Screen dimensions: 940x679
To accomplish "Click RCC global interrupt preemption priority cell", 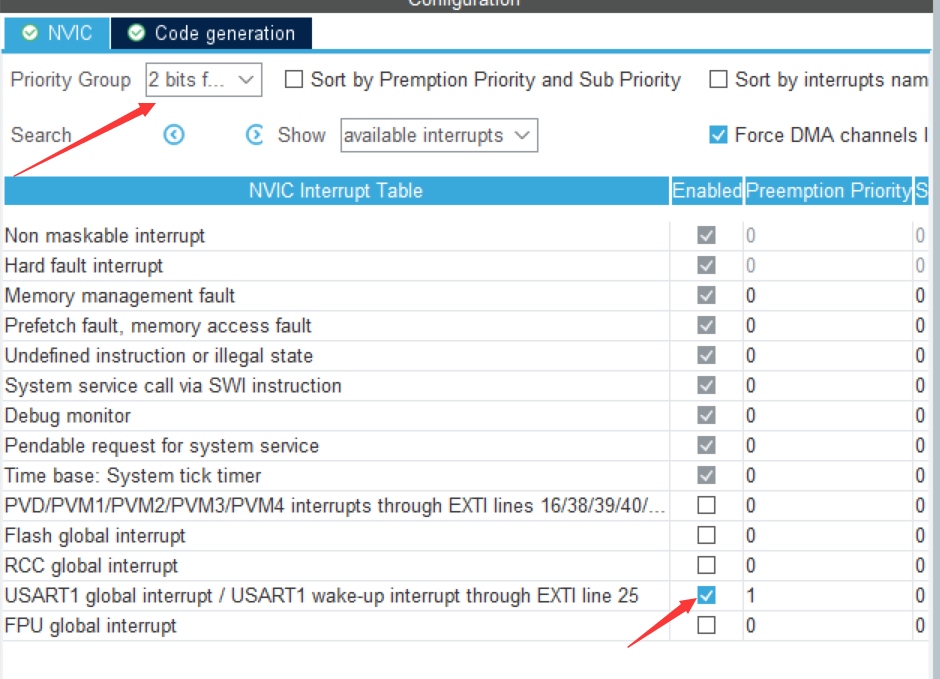I will (827, 566).
